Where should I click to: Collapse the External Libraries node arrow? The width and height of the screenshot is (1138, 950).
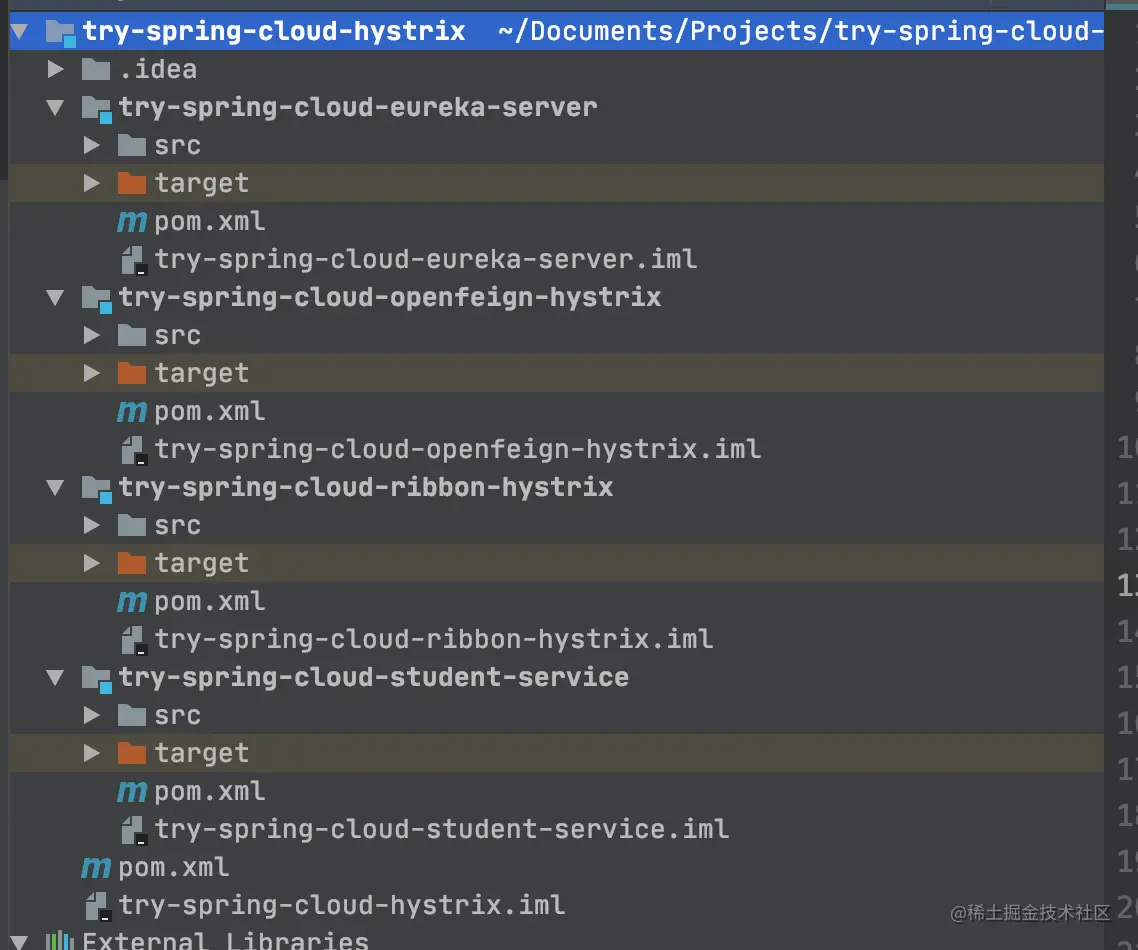20,941
